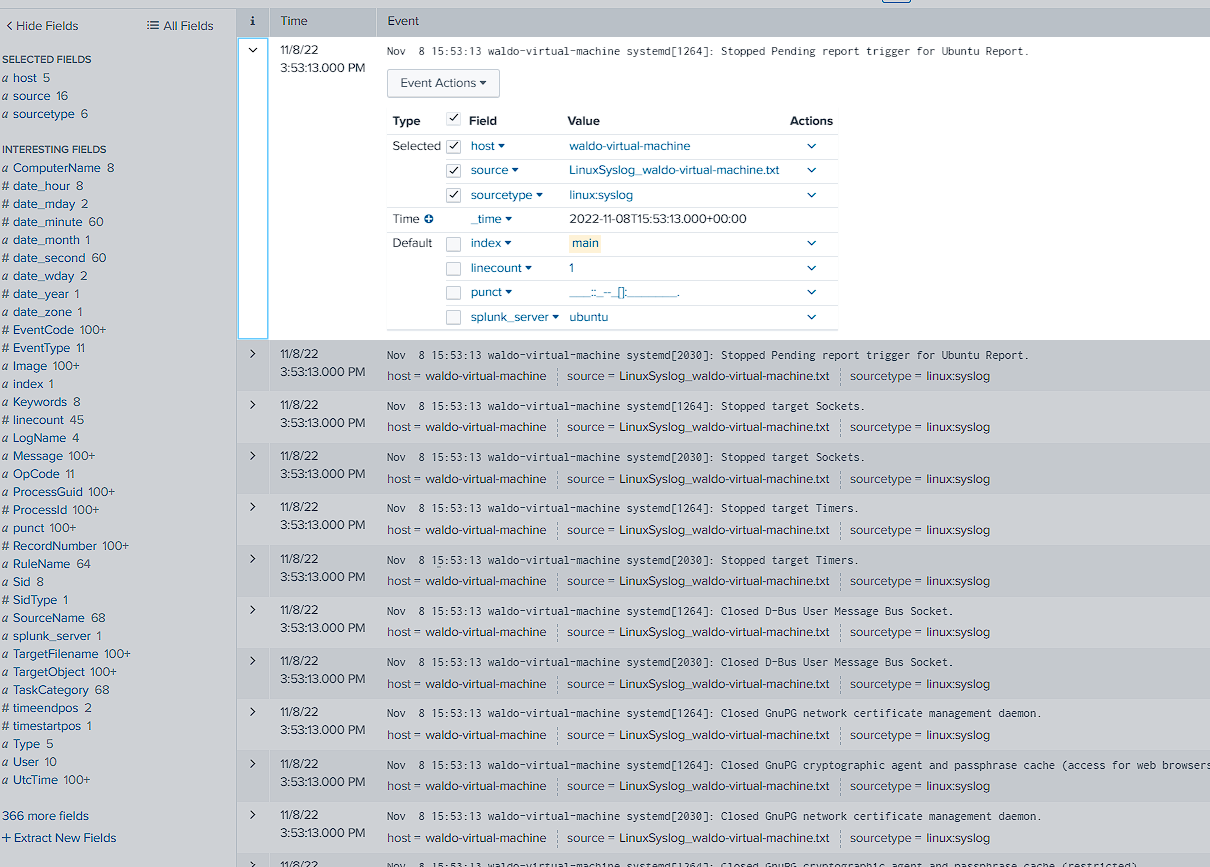Open the index field dropdown in details
This screenshot has width=1210, height=867.
pos(491,243)
